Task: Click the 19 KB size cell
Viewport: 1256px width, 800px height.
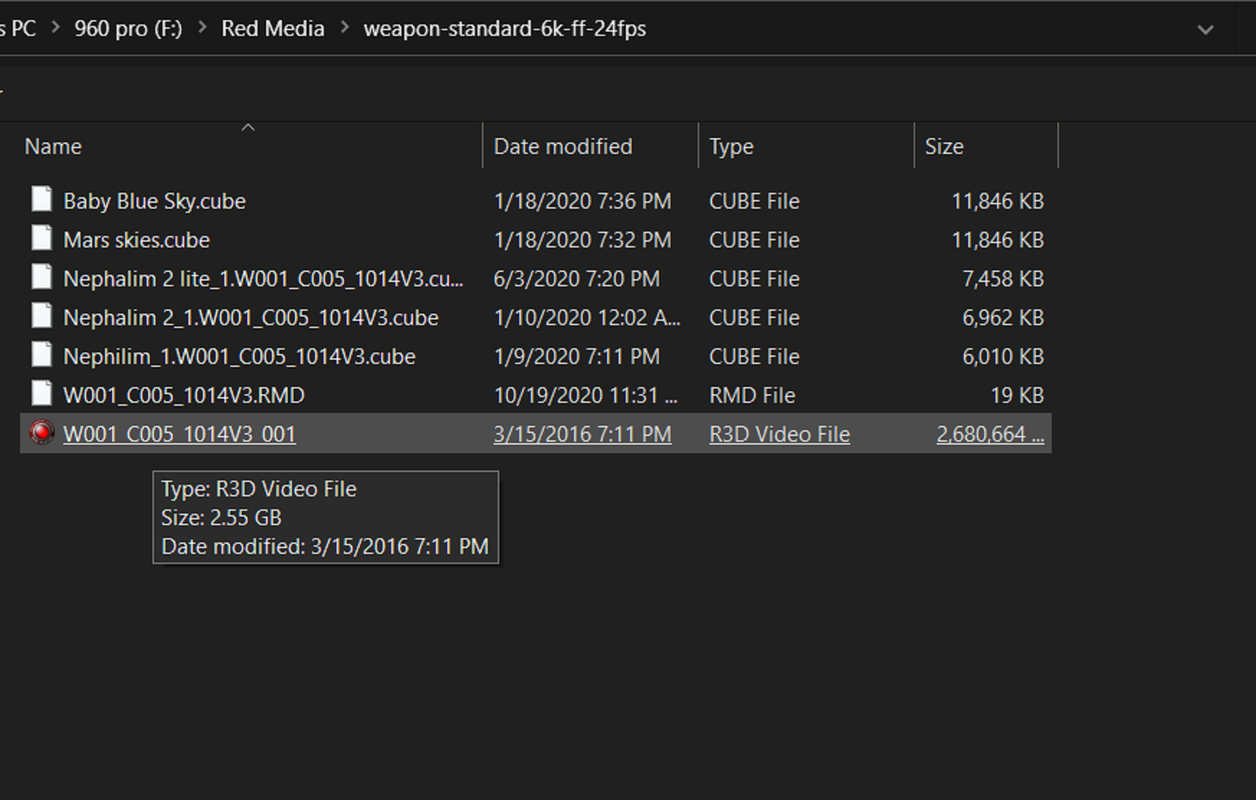Action: pyautogui.click(x=1017, y=396)
